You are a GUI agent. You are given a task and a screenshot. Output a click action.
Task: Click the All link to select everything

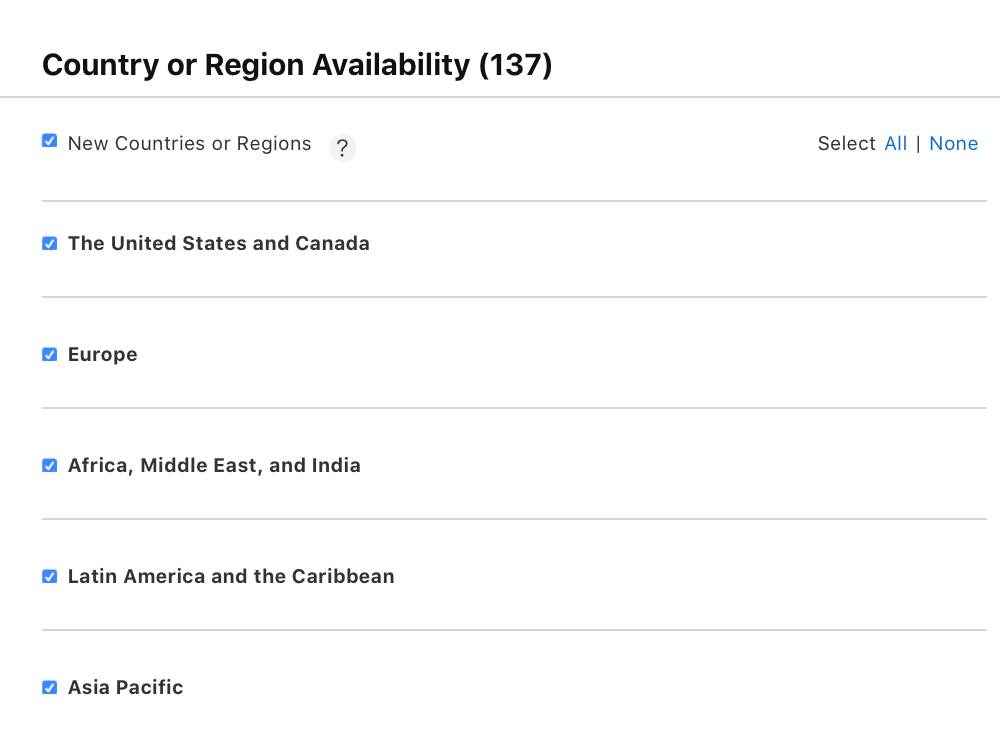coord(895,143)
